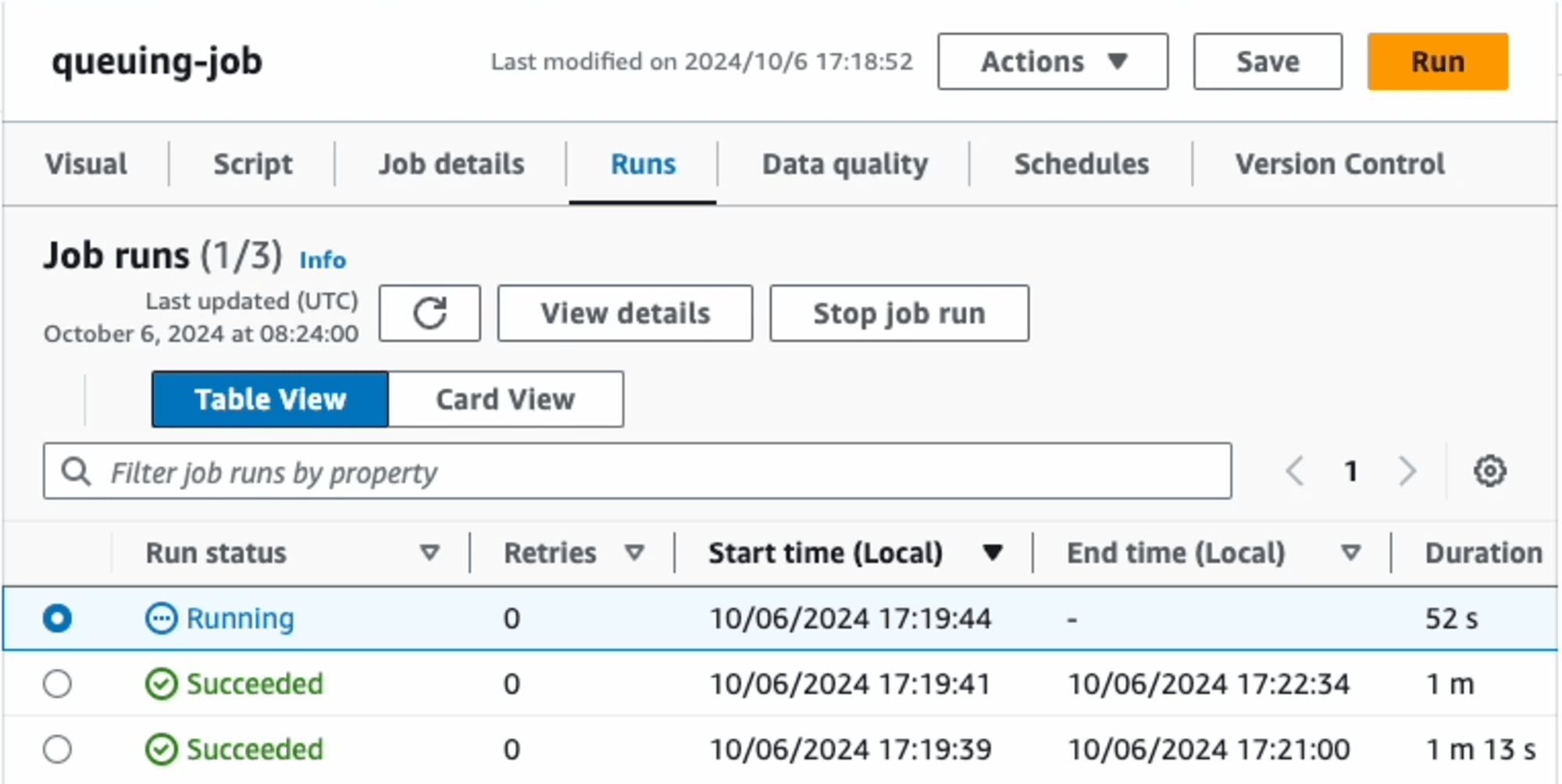The width and height of the screenshot is (1562, 784).
Task: Open the Job details tab
Action: [x=451, y=164]
